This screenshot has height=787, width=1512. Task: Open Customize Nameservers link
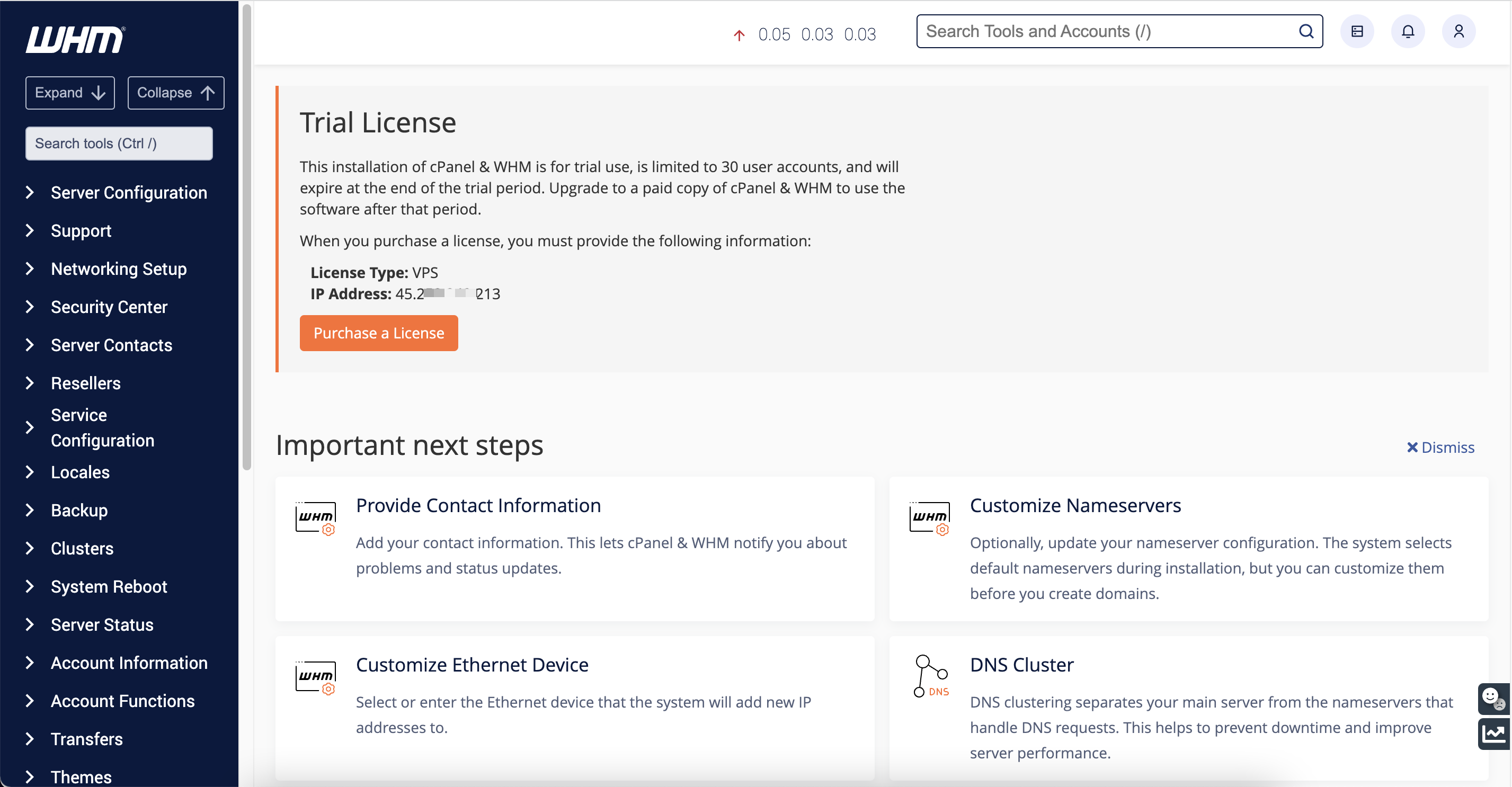[1075, 505]
